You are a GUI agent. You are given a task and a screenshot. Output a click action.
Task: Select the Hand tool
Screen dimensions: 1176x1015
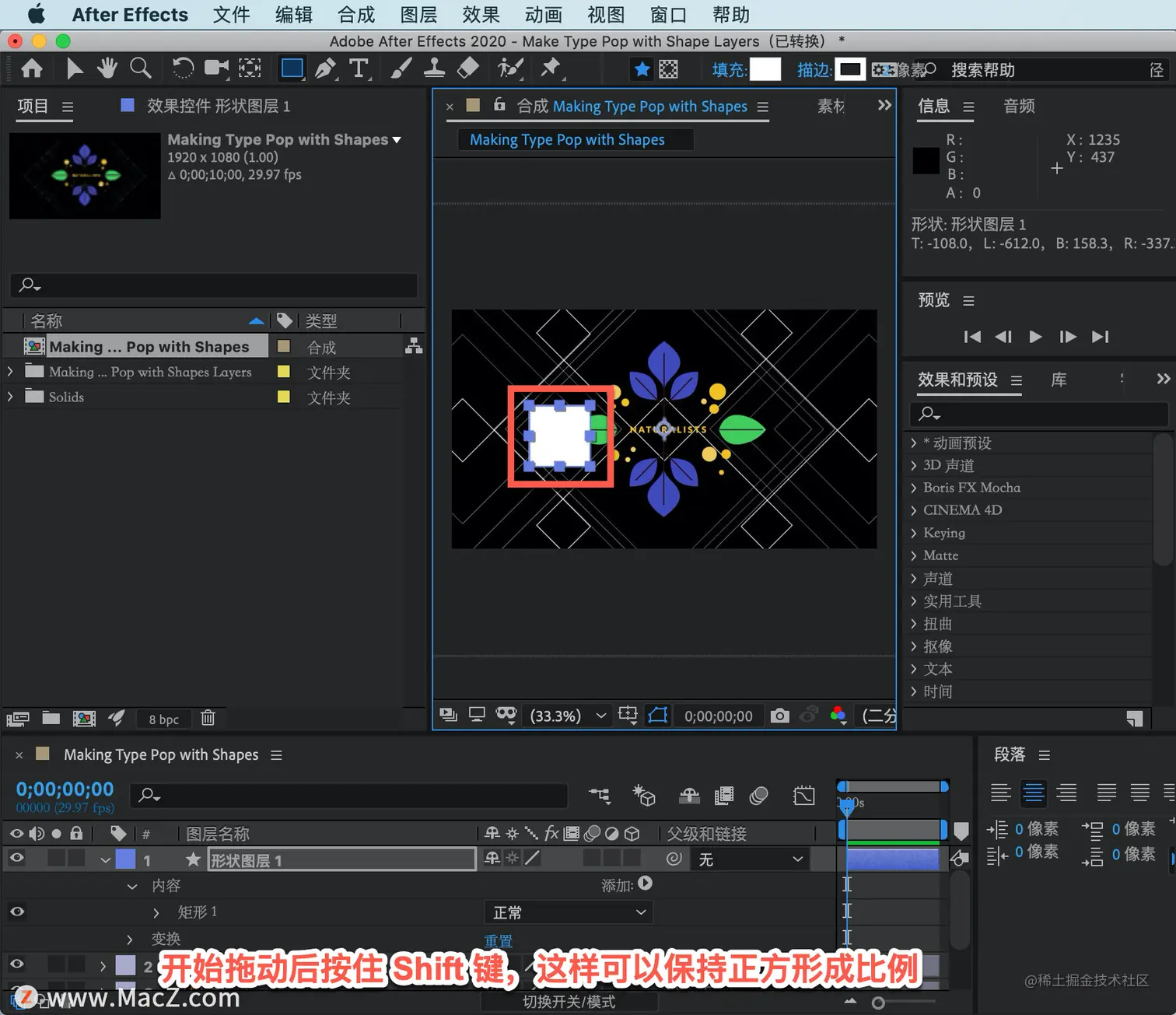[x=107, y=69]
